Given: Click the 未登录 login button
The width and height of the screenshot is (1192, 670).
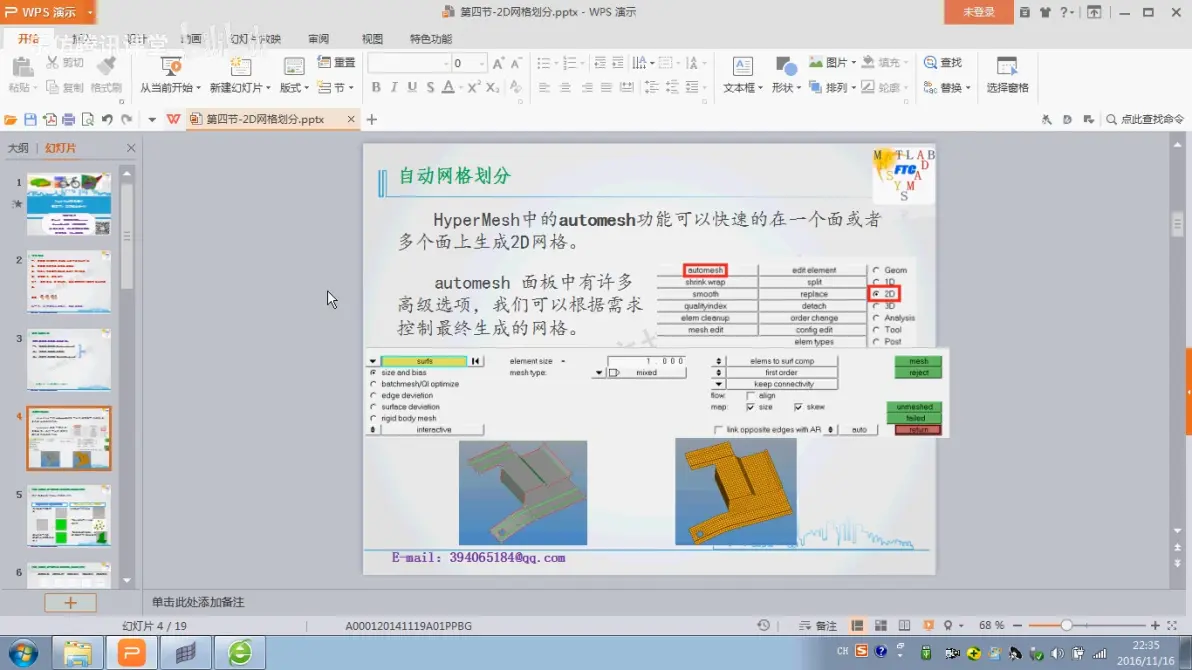Looking at the screenshot, I should 978,12.
